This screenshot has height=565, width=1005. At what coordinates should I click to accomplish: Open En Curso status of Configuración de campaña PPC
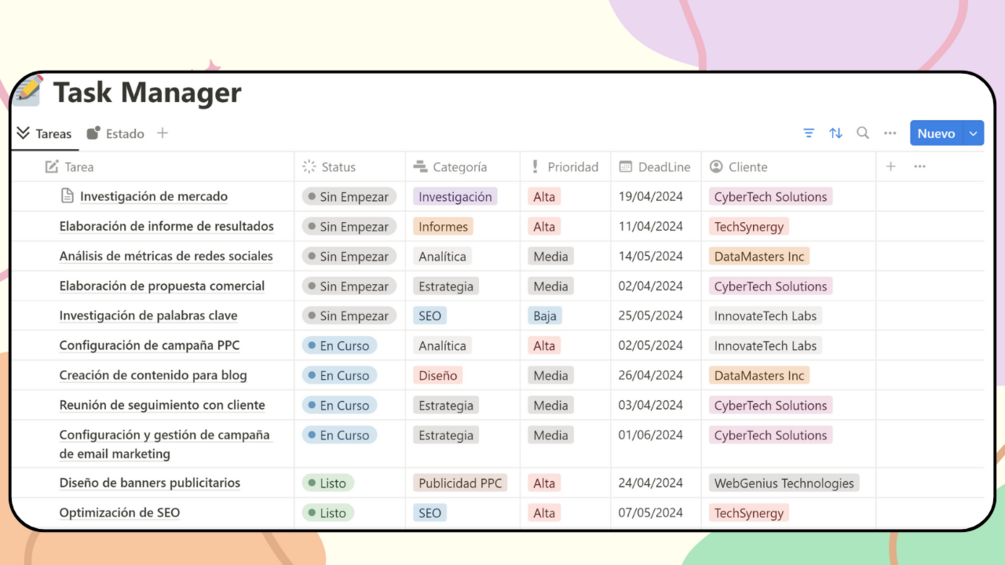click(340, 345)
